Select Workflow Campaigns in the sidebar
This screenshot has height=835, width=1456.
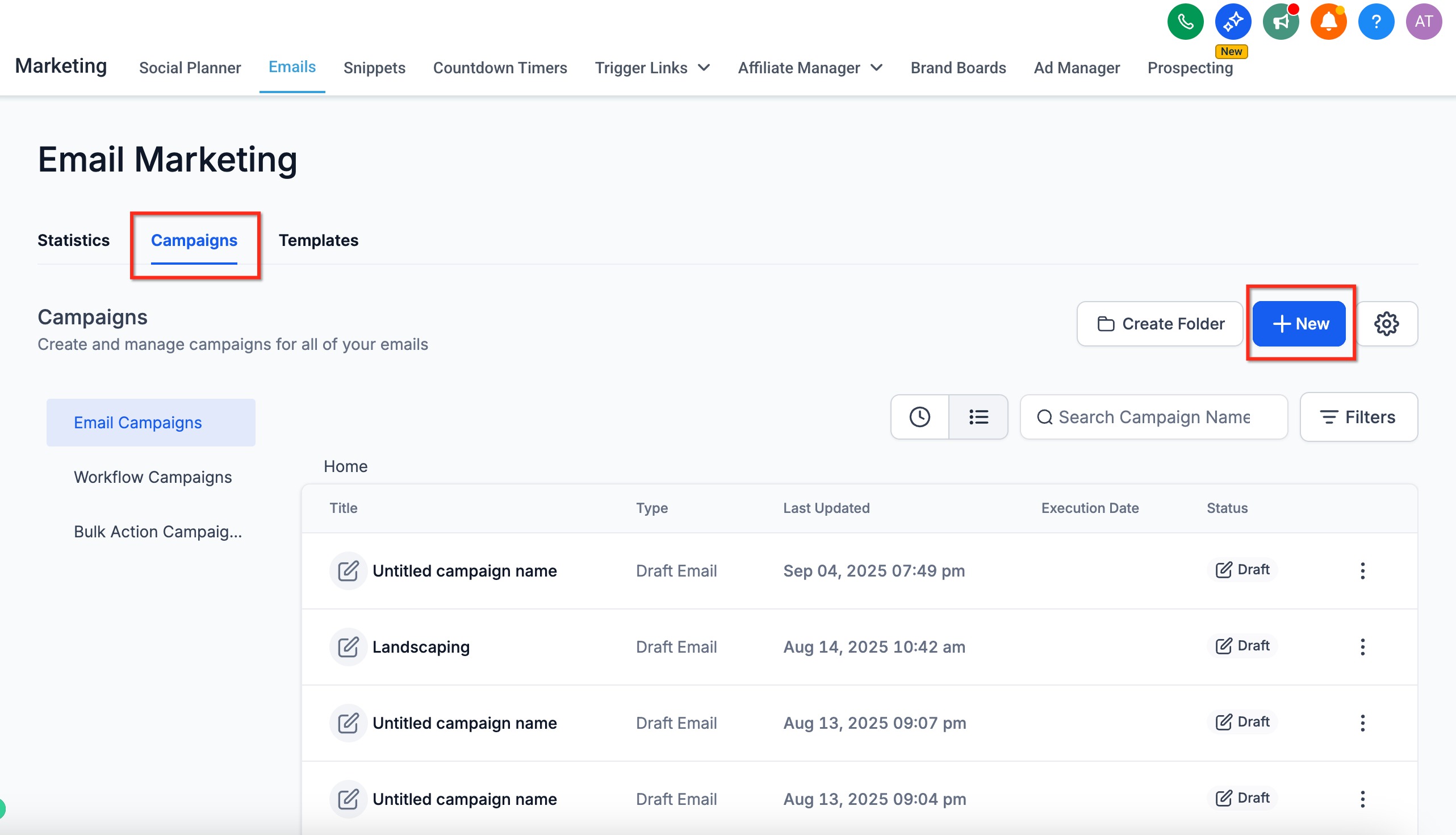153,477
